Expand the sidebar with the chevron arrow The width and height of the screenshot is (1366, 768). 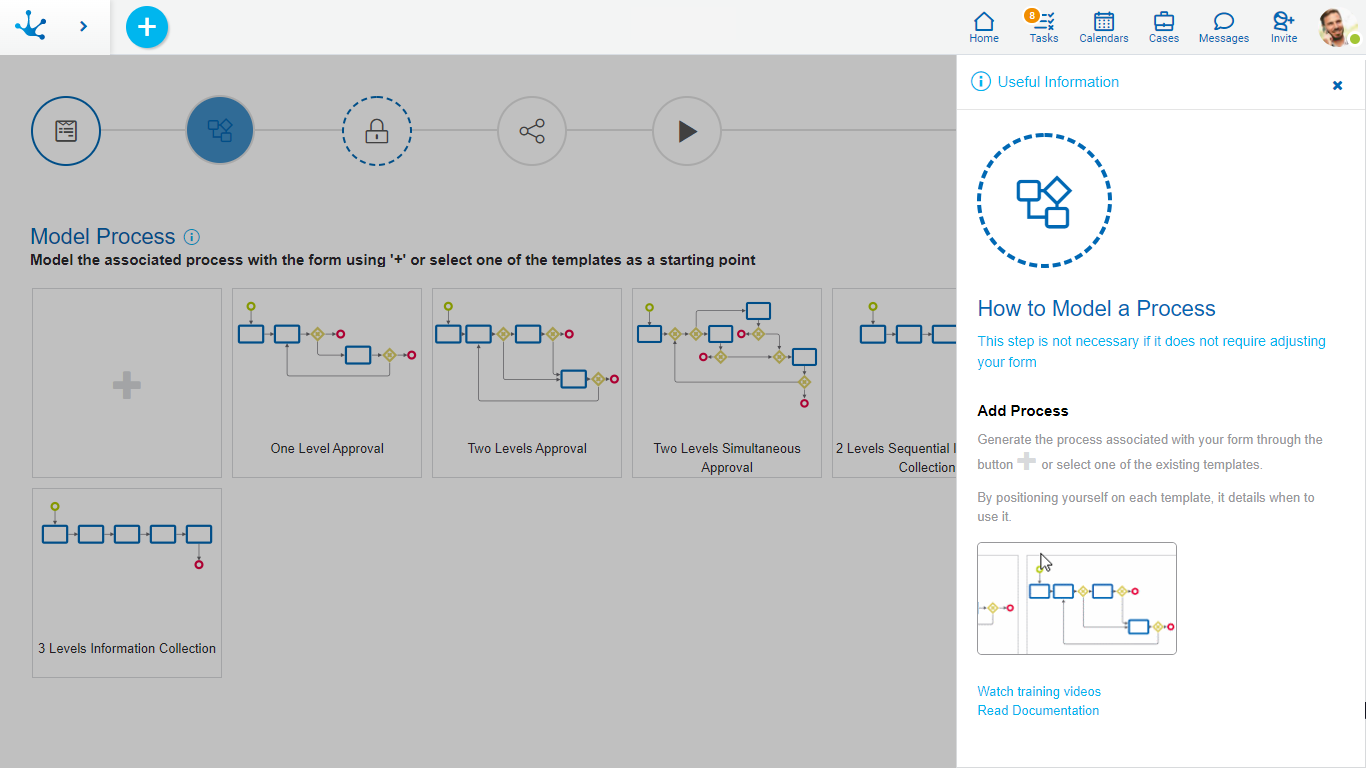(83, 27)
